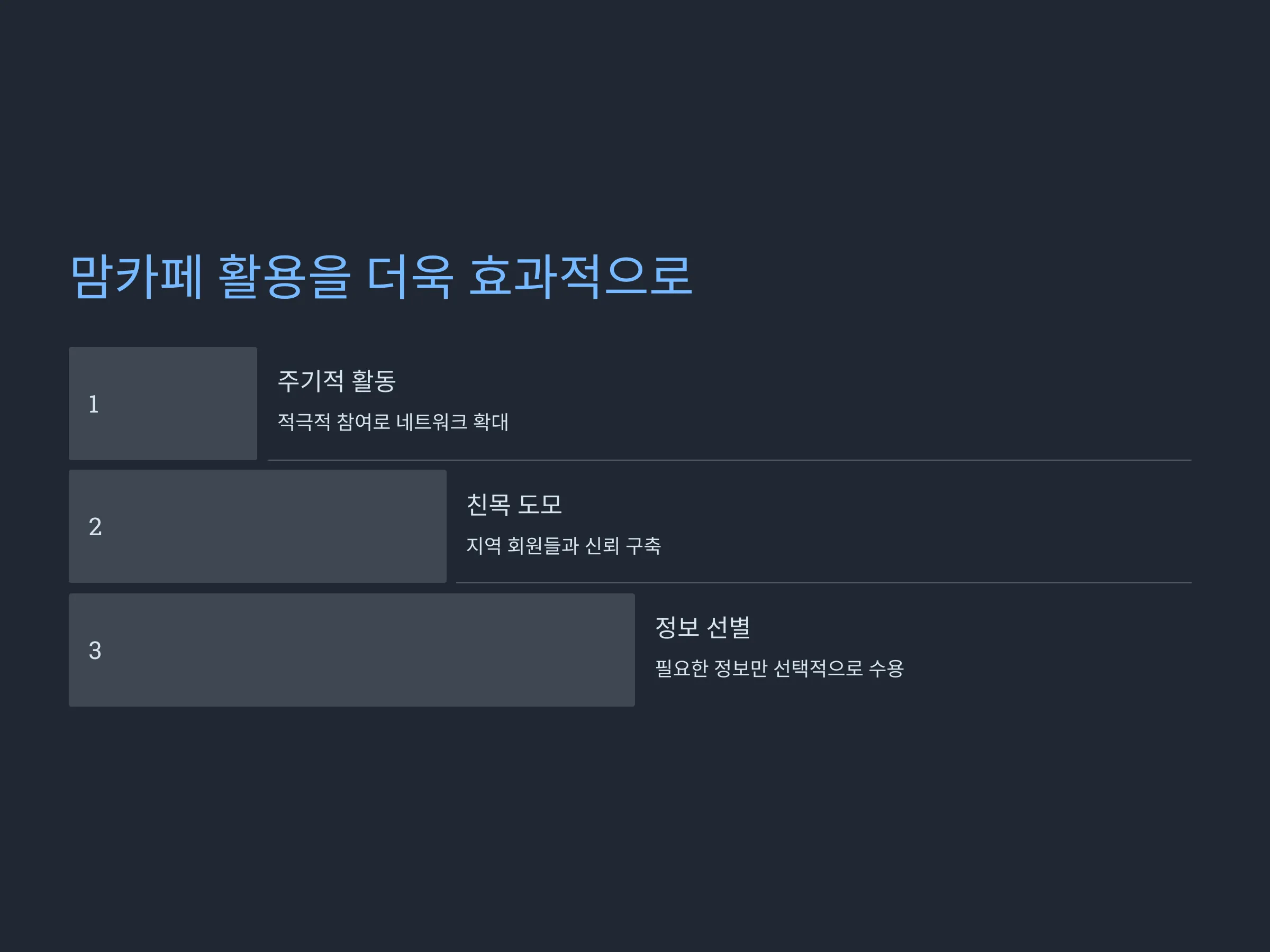Select the text 적극적 참여로 네트워크 확대
Image resolution: width=1270 pixels, height=952 pixels.
pyautogui.click(x=393, y=422)
